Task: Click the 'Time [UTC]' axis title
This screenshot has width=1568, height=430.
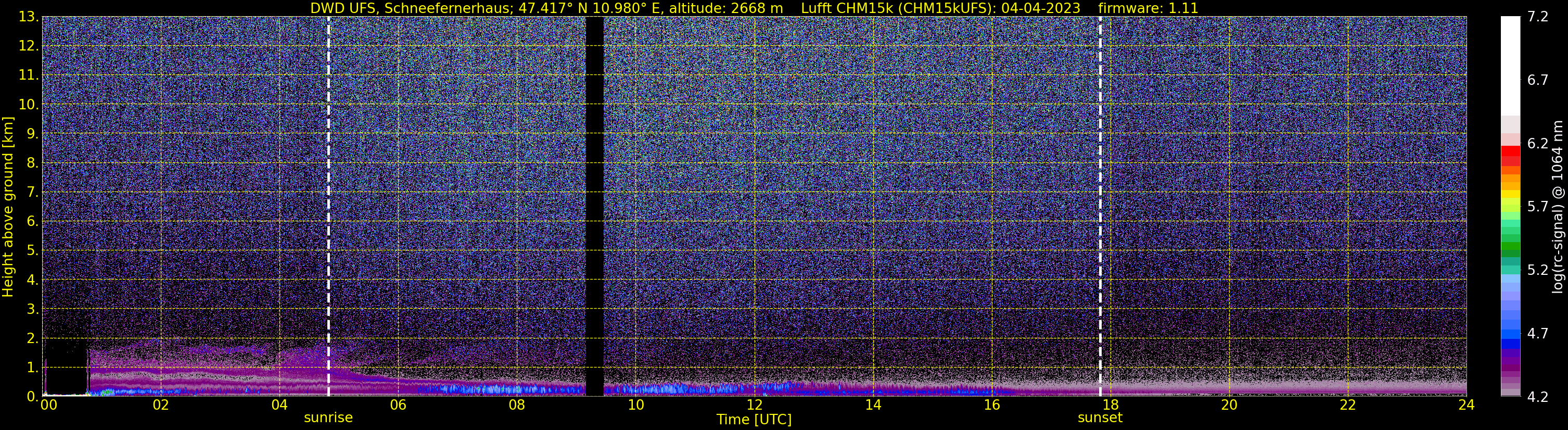Action: coord(754,420)
